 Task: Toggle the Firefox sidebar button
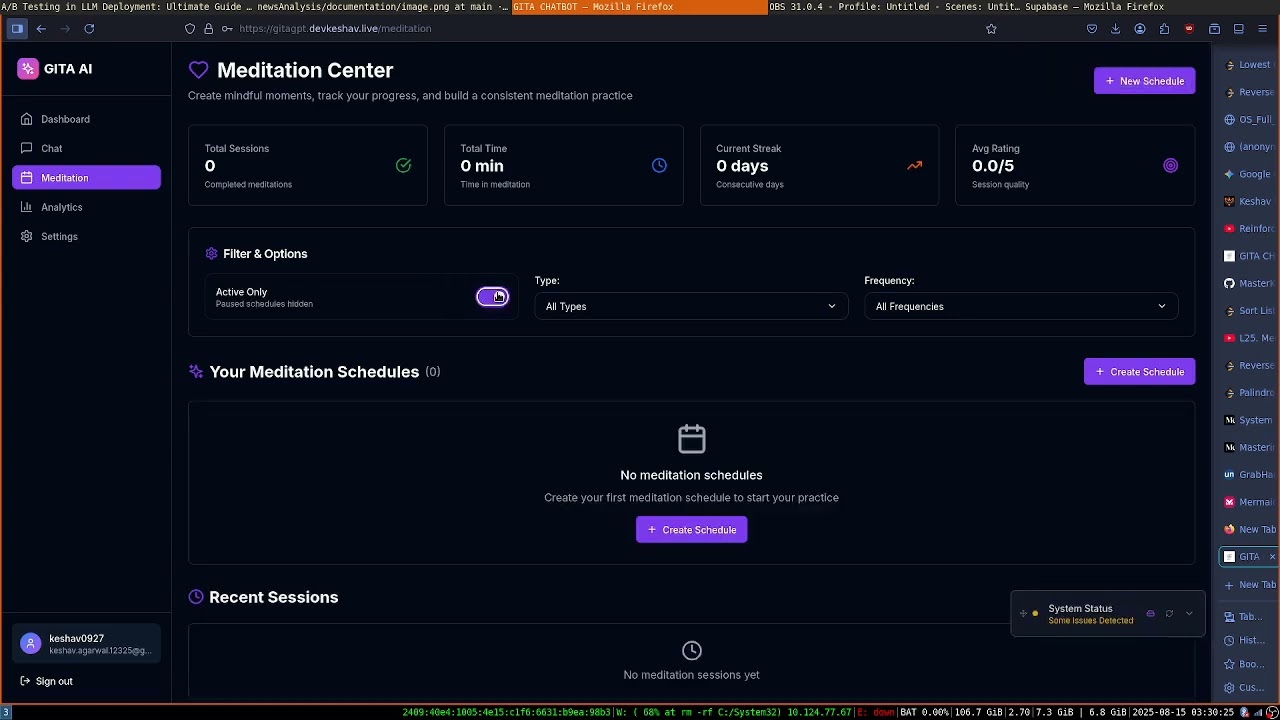point(17,29)
